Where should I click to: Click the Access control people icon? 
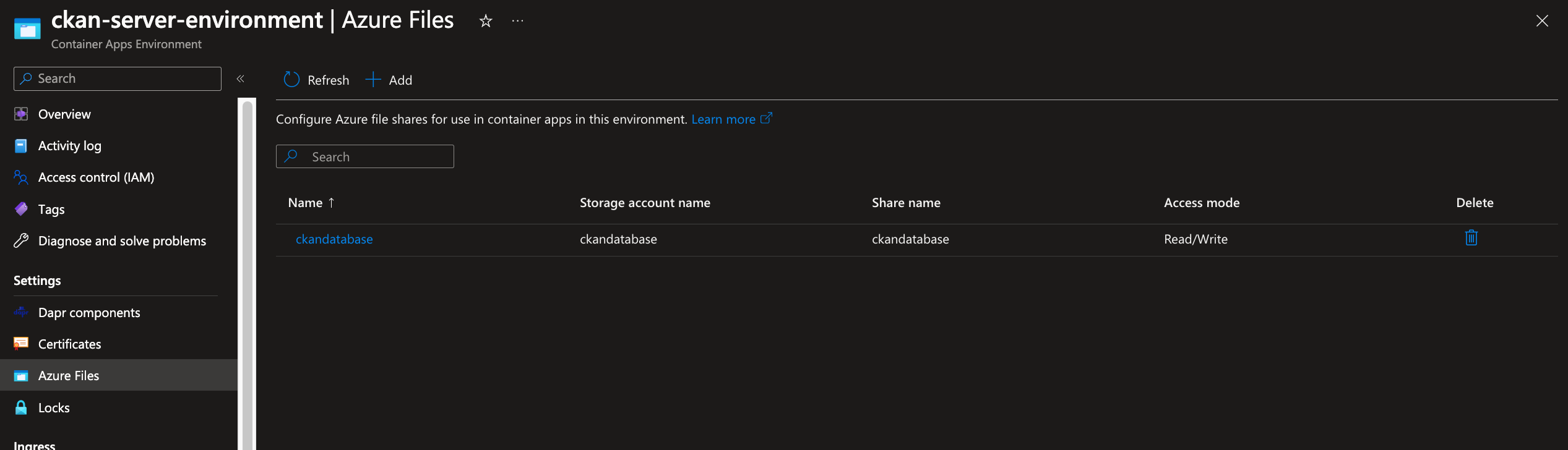point(21,177)
